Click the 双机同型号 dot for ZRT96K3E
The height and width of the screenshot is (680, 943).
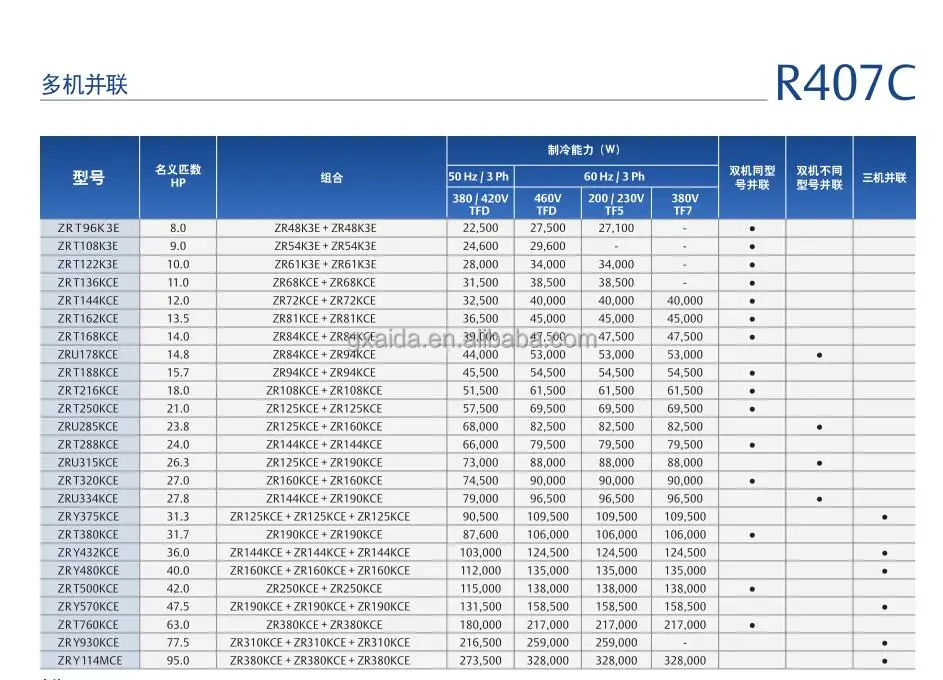click(752, 228)
